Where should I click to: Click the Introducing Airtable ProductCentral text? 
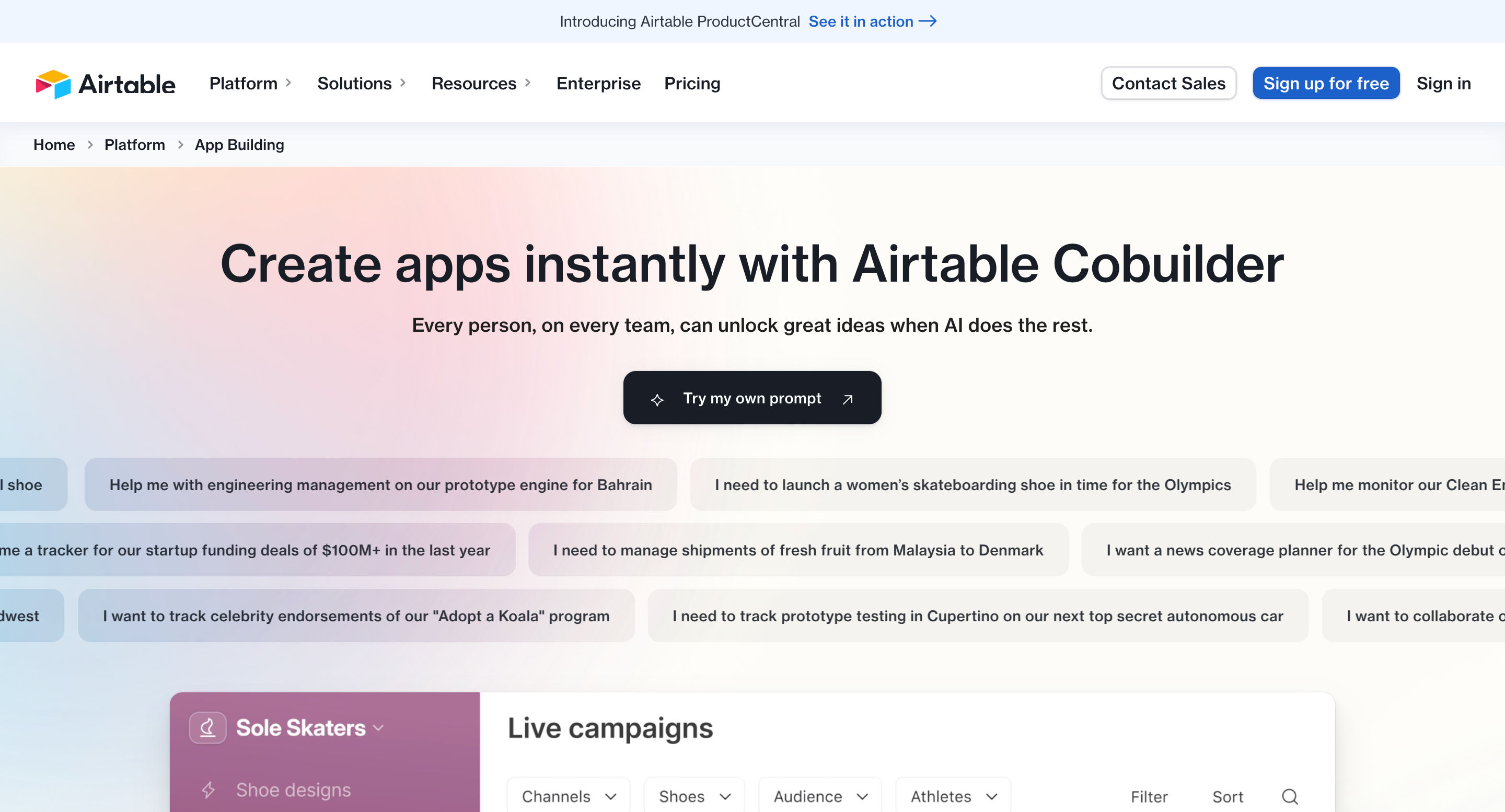(679, 21)
